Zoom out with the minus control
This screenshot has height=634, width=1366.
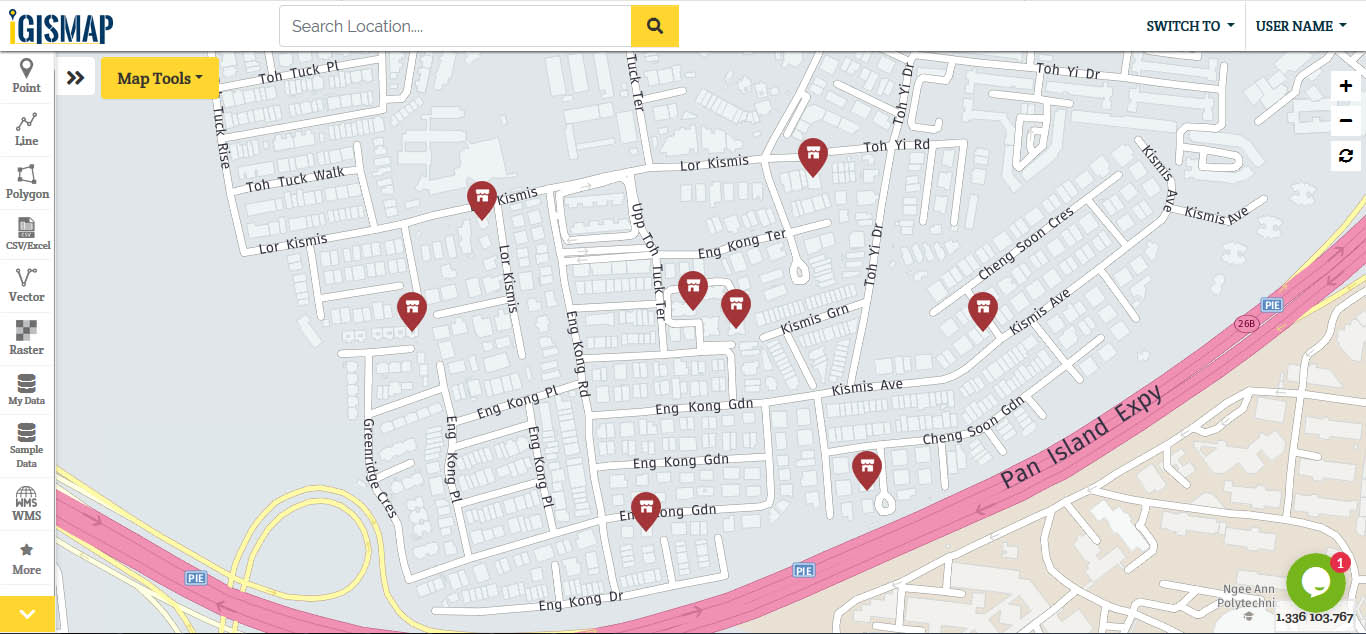[1345, 121]
